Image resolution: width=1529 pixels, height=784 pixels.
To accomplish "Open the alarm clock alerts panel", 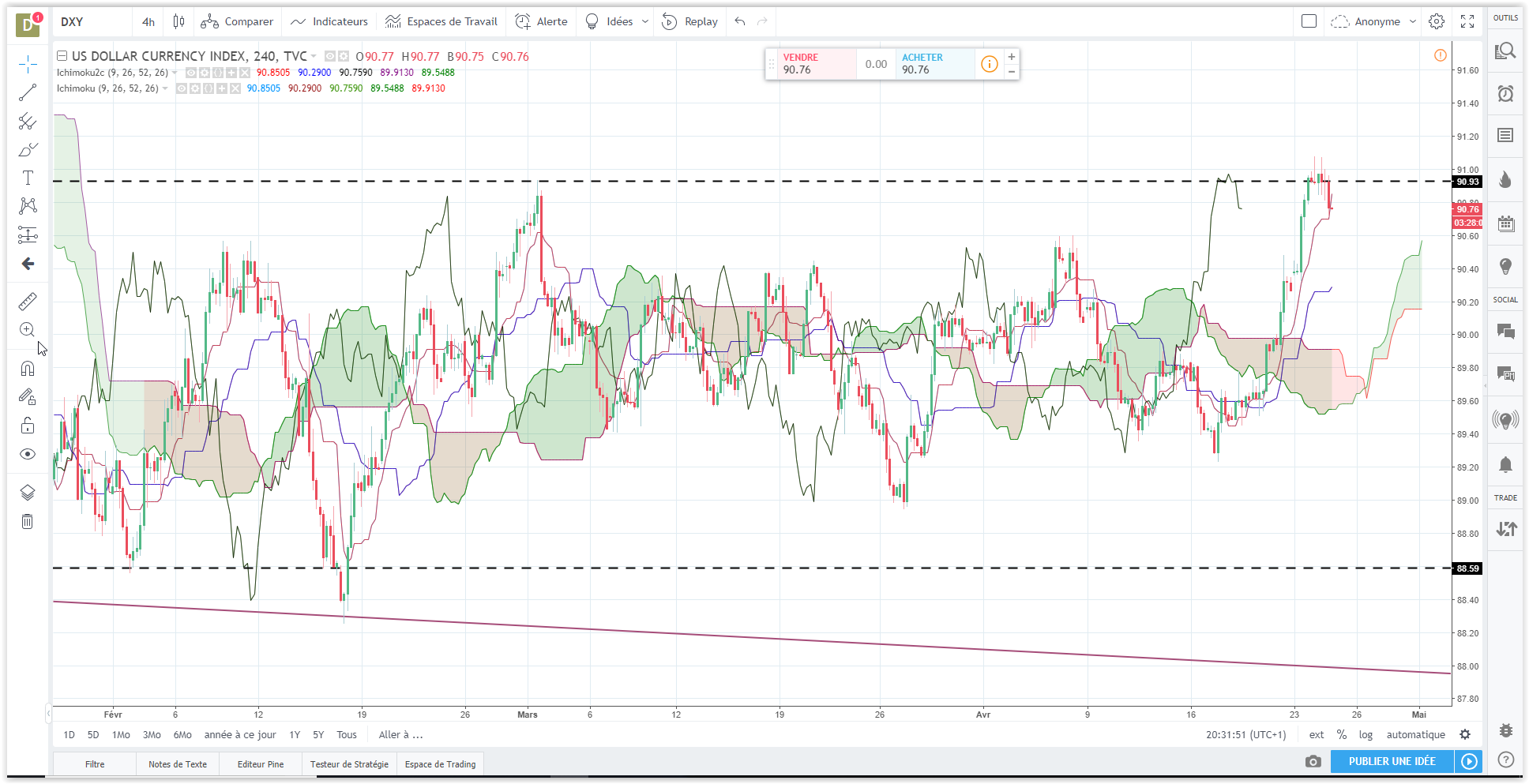I will [1505, 94].
